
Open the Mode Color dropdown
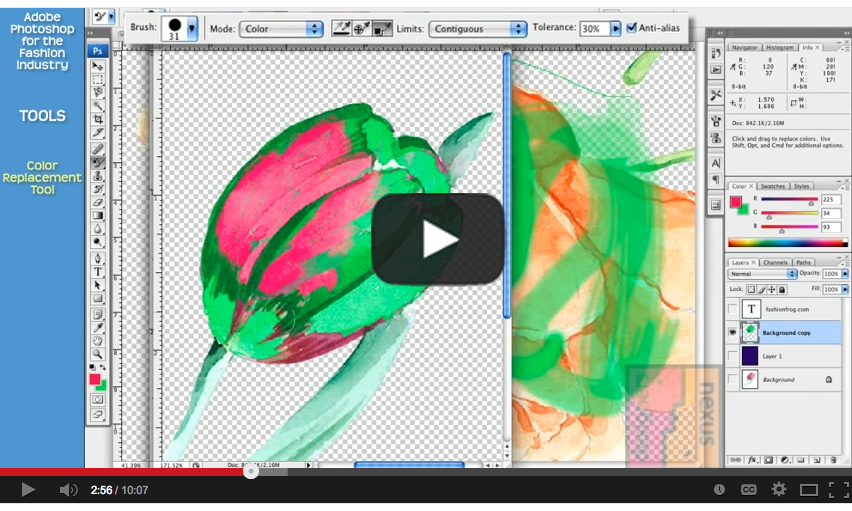[281, 29]
